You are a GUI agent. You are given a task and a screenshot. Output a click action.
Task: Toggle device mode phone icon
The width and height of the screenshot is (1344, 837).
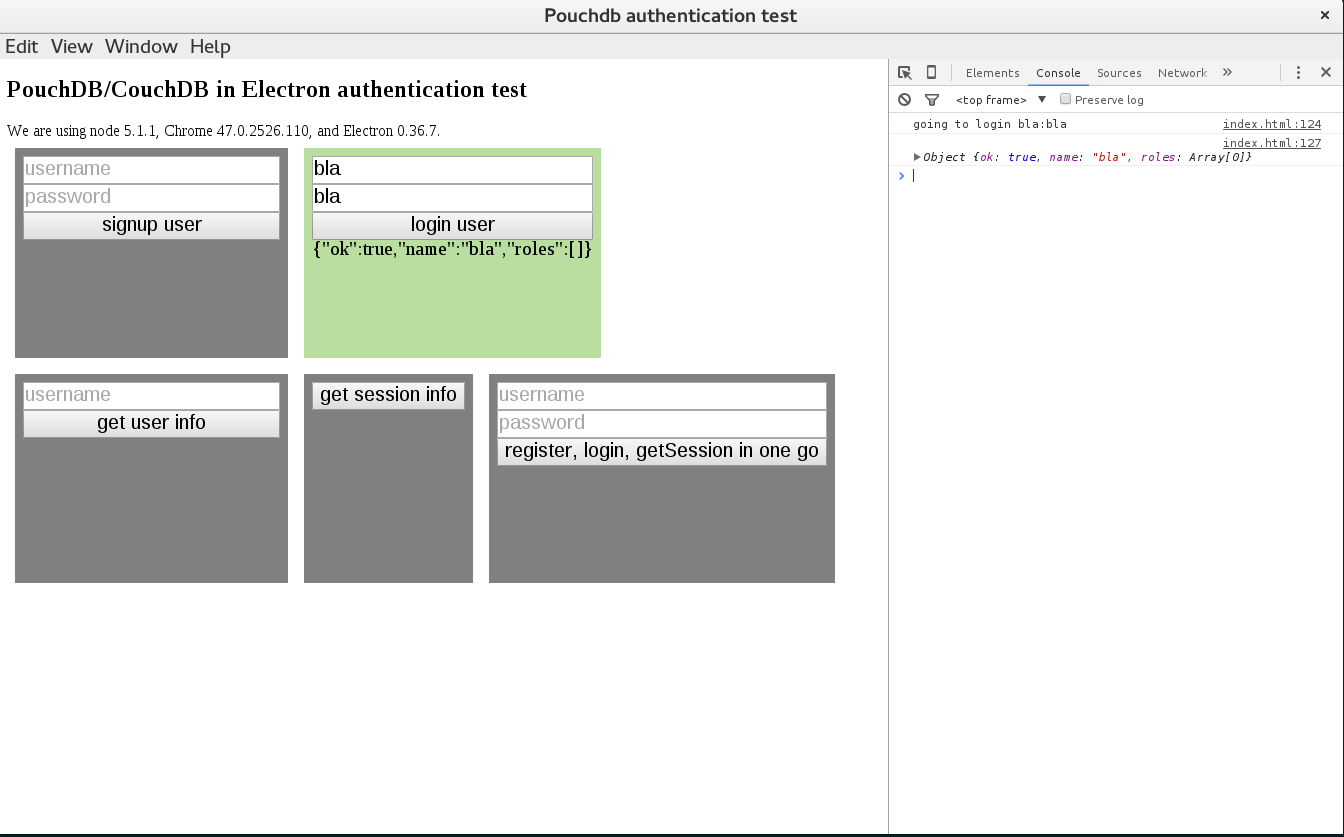coord(931,73)
